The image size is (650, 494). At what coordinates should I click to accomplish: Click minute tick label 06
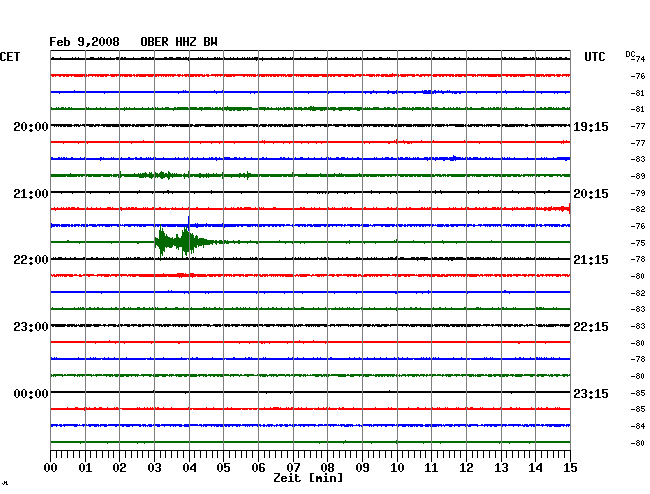[258, 467]
